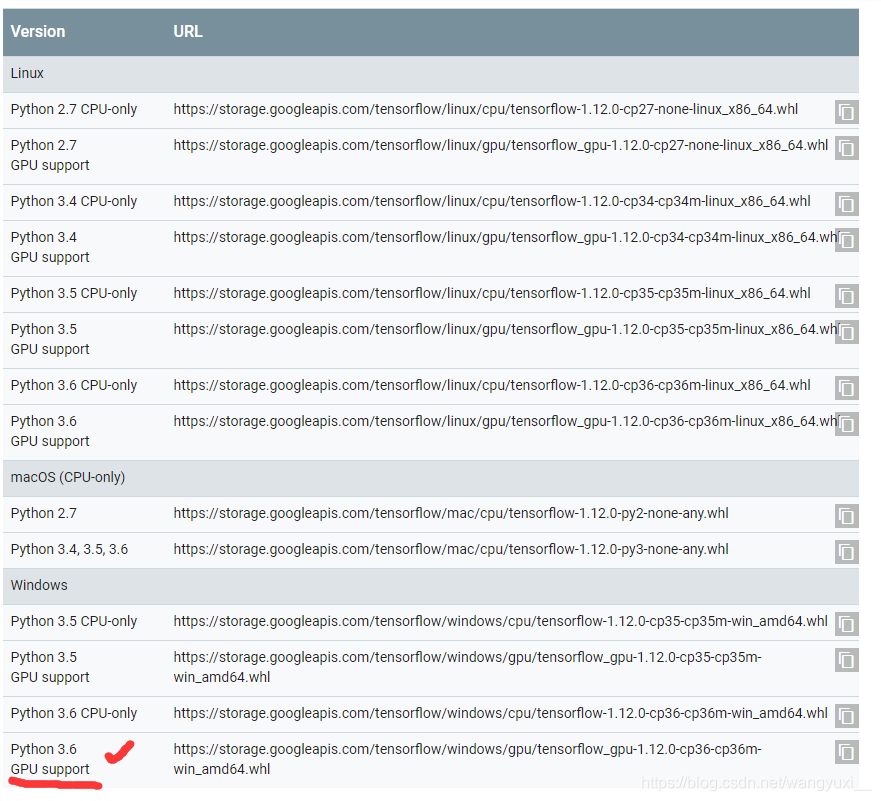Copy the Linux Python 3.4 GPU support URL
Viewport: 881px width, 801px height.
(846, 240)
